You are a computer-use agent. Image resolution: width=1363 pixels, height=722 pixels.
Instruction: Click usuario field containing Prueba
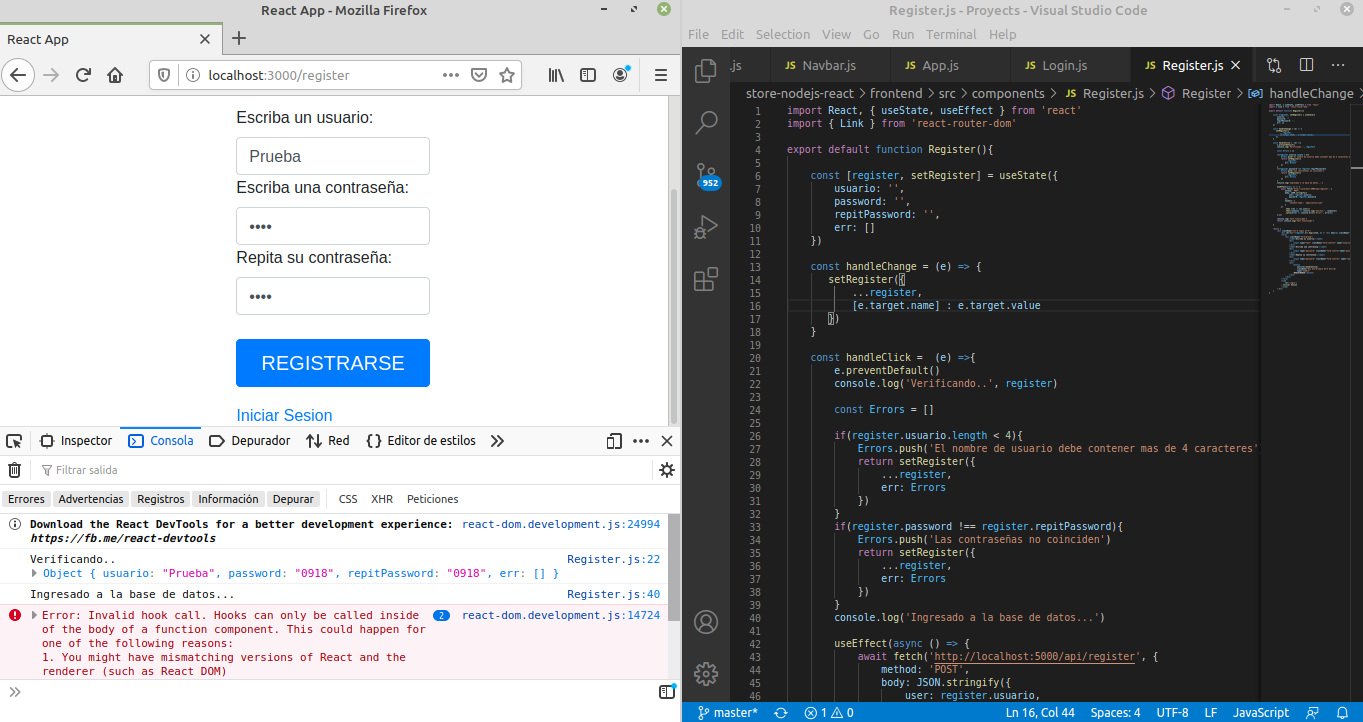tap(333, 156)
